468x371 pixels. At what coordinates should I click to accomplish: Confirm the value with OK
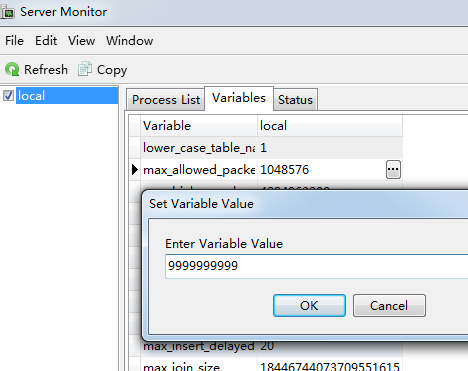point(309,305)
